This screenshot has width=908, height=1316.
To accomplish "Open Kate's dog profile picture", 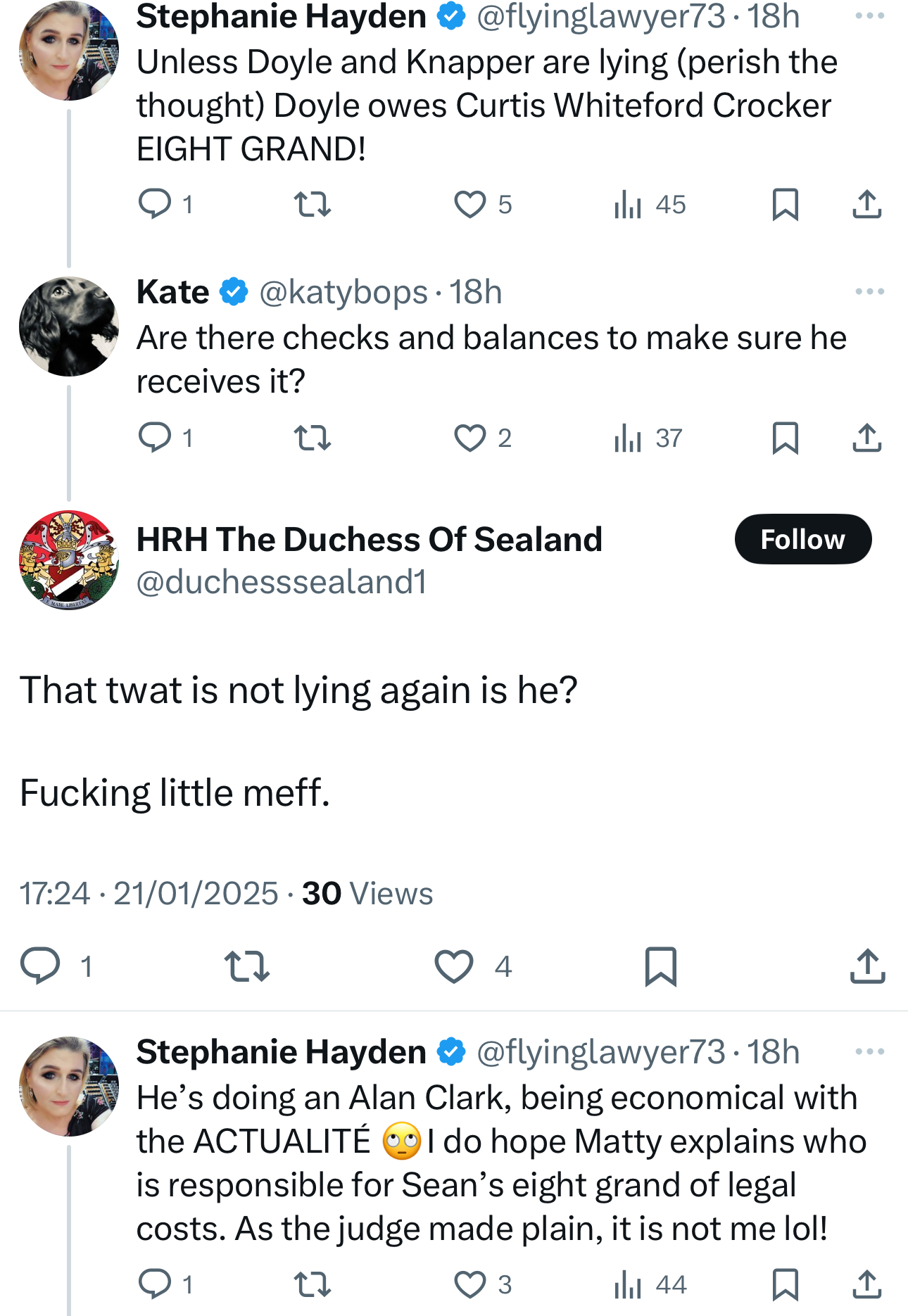I will point(68,327).
